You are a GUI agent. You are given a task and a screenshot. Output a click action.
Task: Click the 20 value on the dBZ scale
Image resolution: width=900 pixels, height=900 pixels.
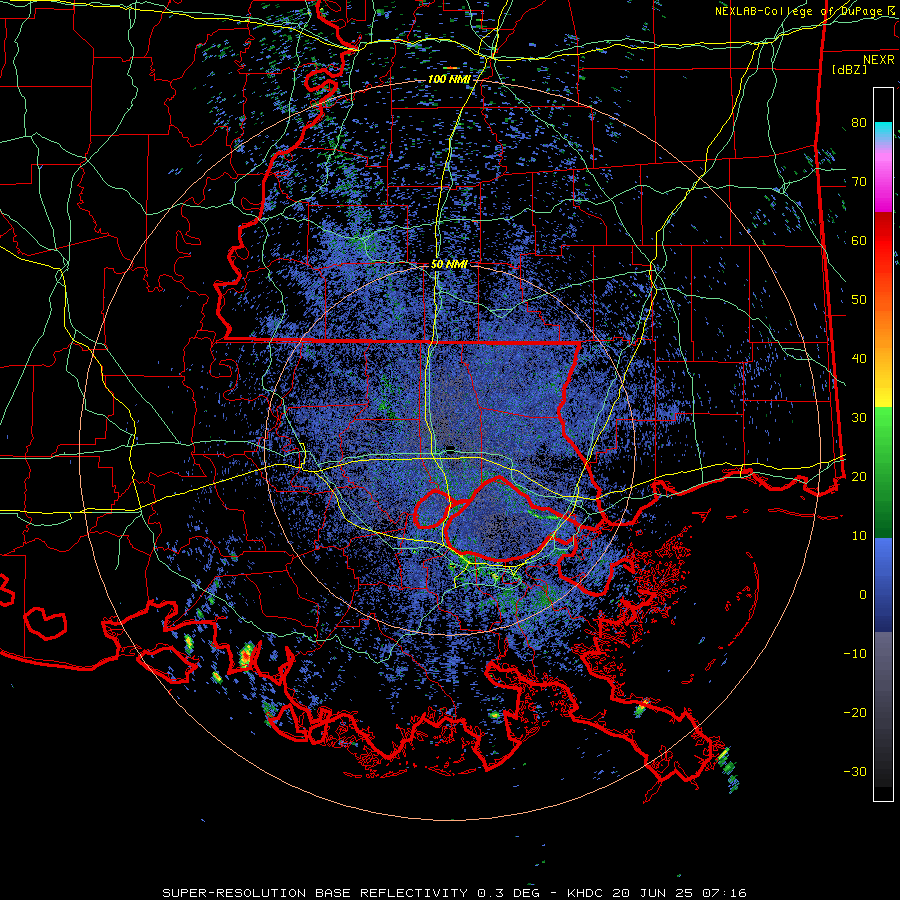point(859,476)
